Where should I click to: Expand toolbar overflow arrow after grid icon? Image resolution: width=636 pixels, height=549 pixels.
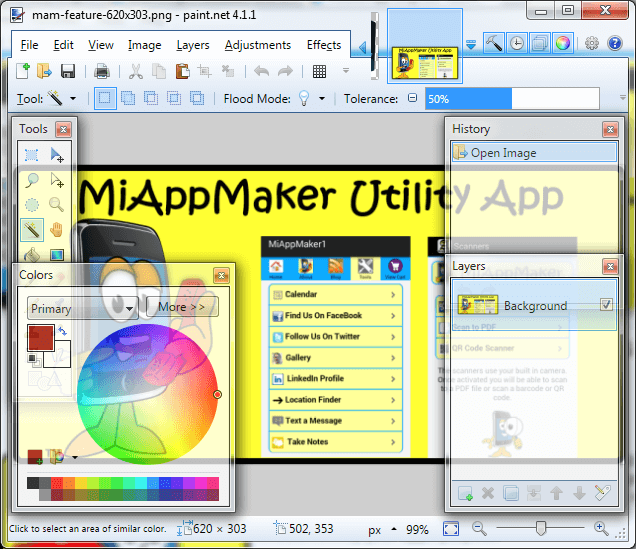click(x=346, y=71)
